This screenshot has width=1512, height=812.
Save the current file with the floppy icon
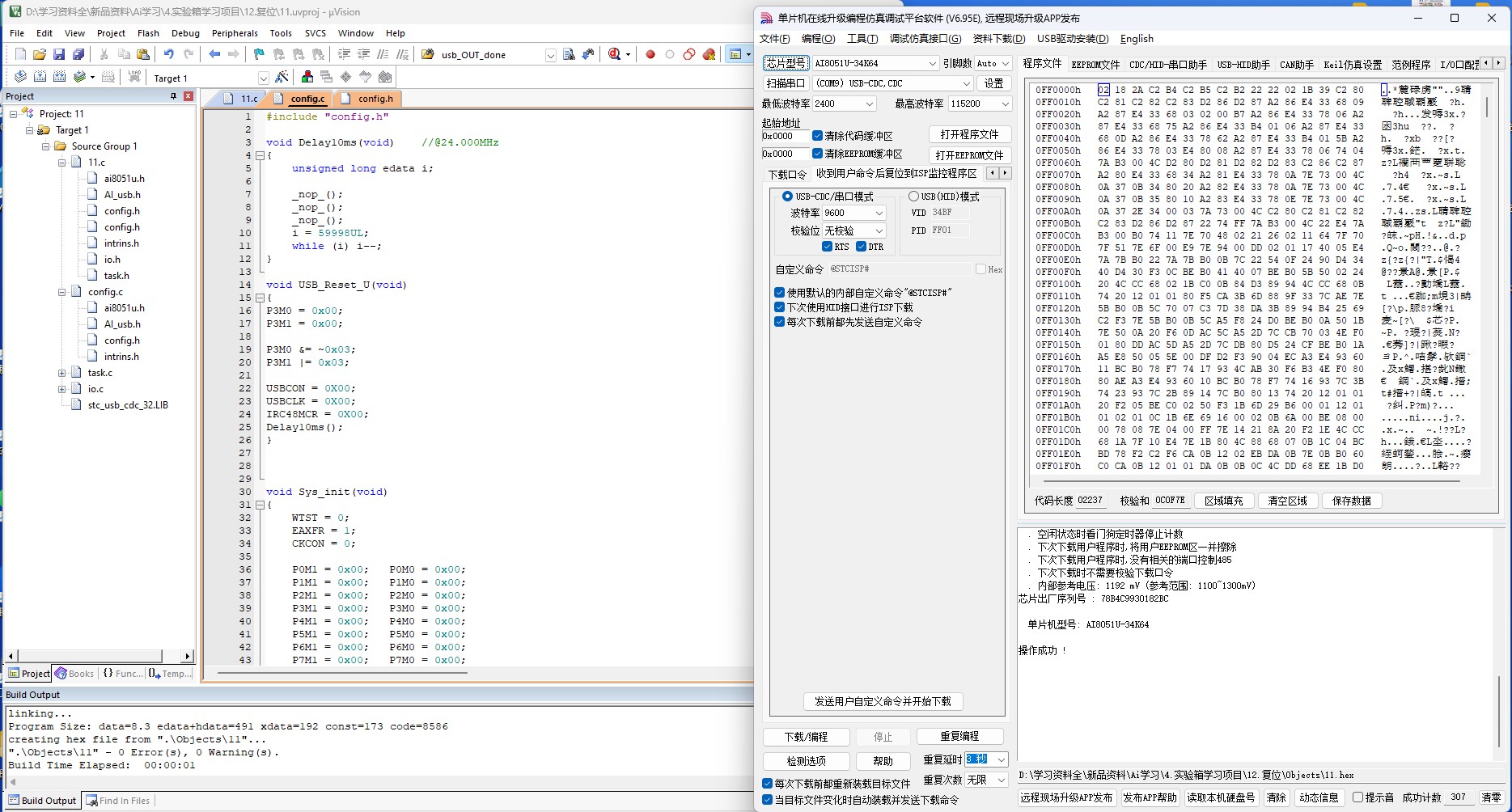point(59,54)
